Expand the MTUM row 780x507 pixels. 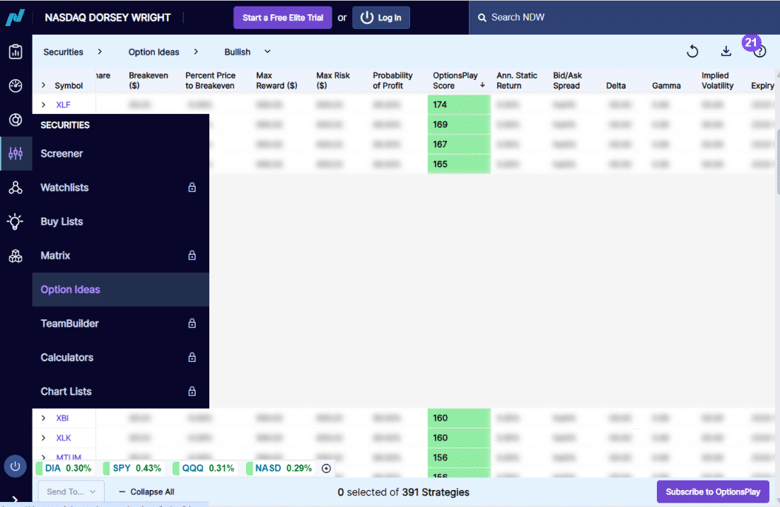tap(43, 457)
